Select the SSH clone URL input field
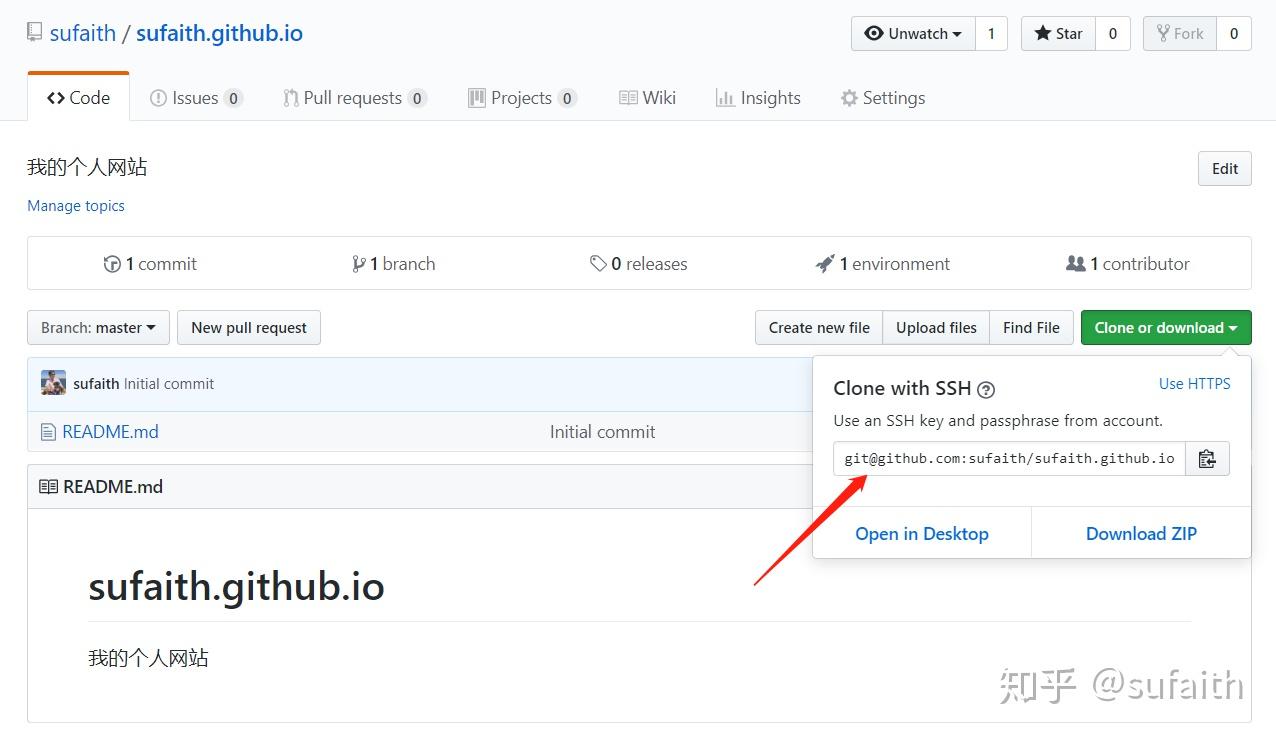Image resolution: width=1276 pixels, height=735 pixels. click(1009, 458)
